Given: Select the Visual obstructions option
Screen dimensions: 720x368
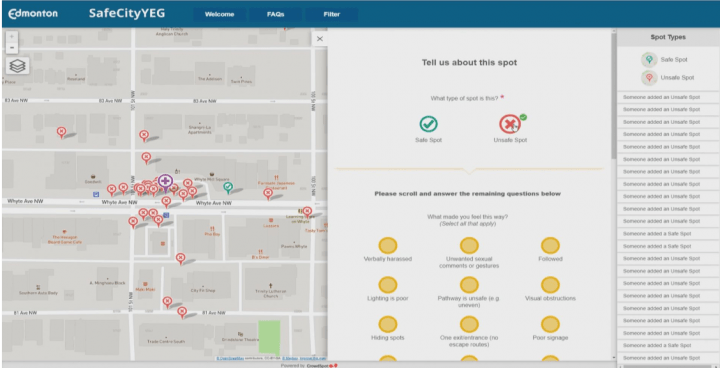Looking at the screenshot, I should [550, 285].
